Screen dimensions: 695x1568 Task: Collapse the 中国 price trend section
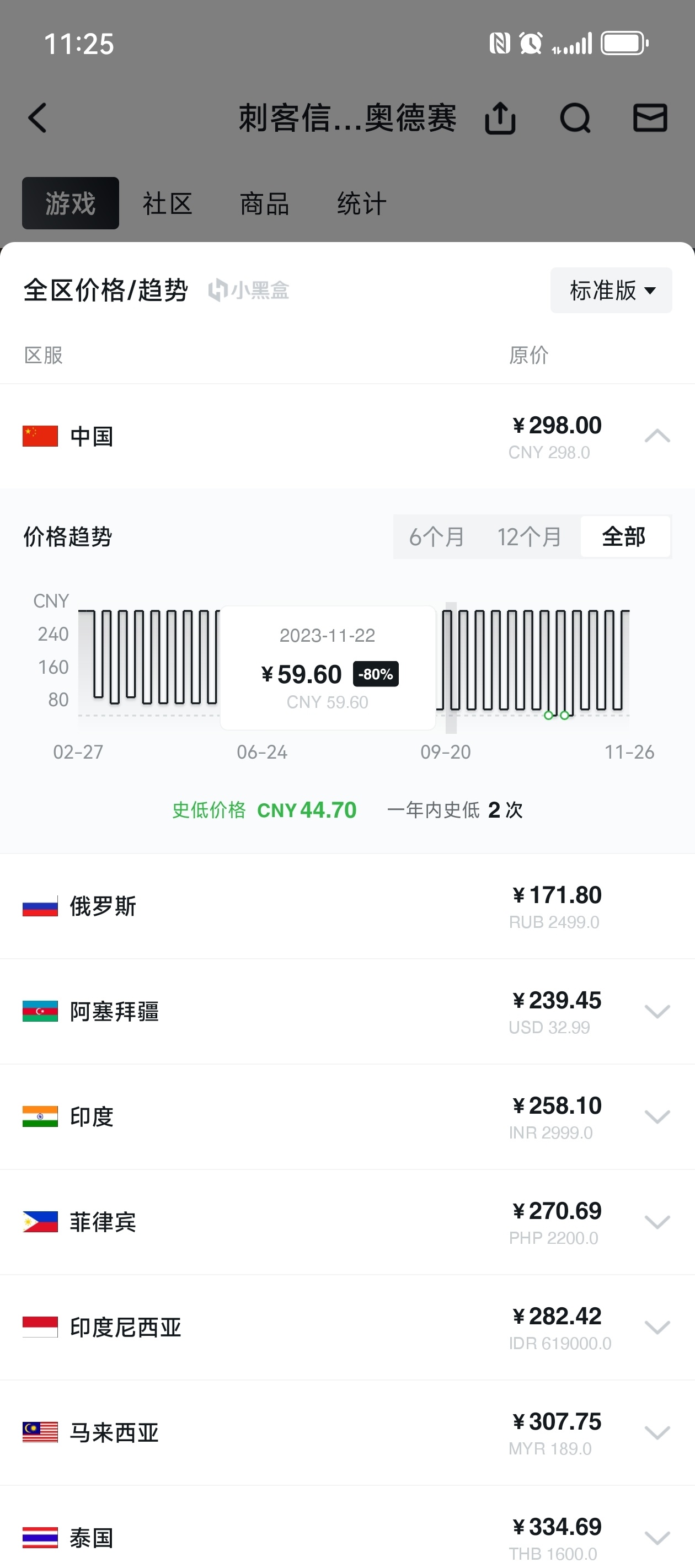[x=657, y=436]
